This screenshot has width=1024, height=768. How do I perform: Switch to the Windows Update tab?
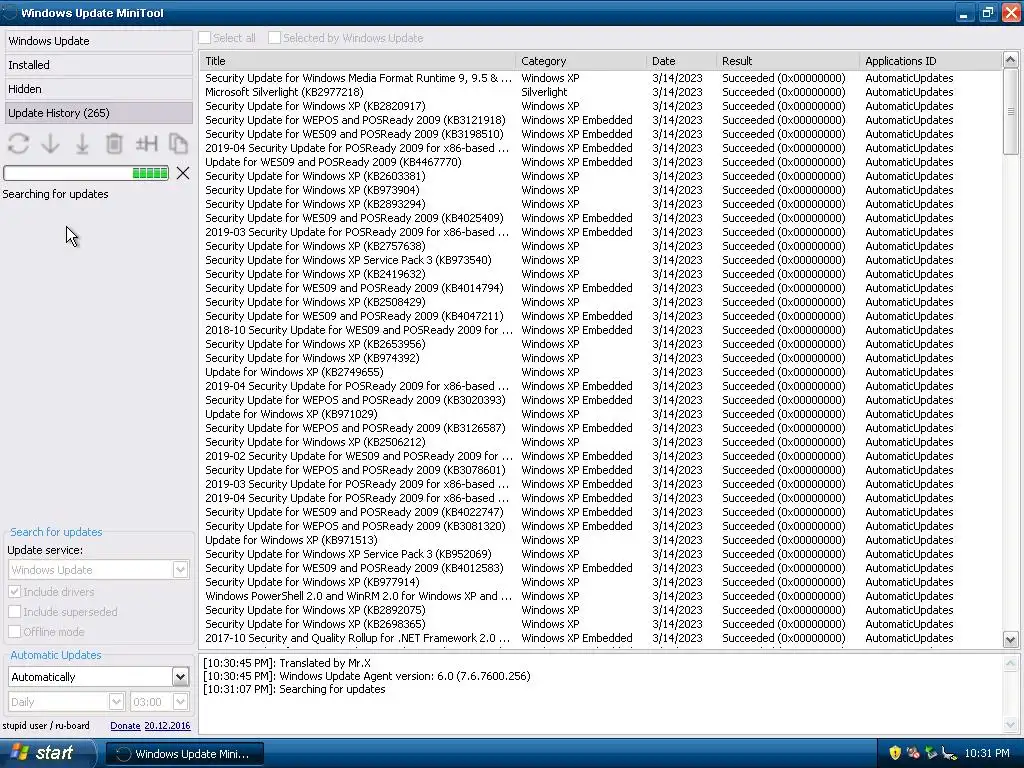(x=99, y=41)
